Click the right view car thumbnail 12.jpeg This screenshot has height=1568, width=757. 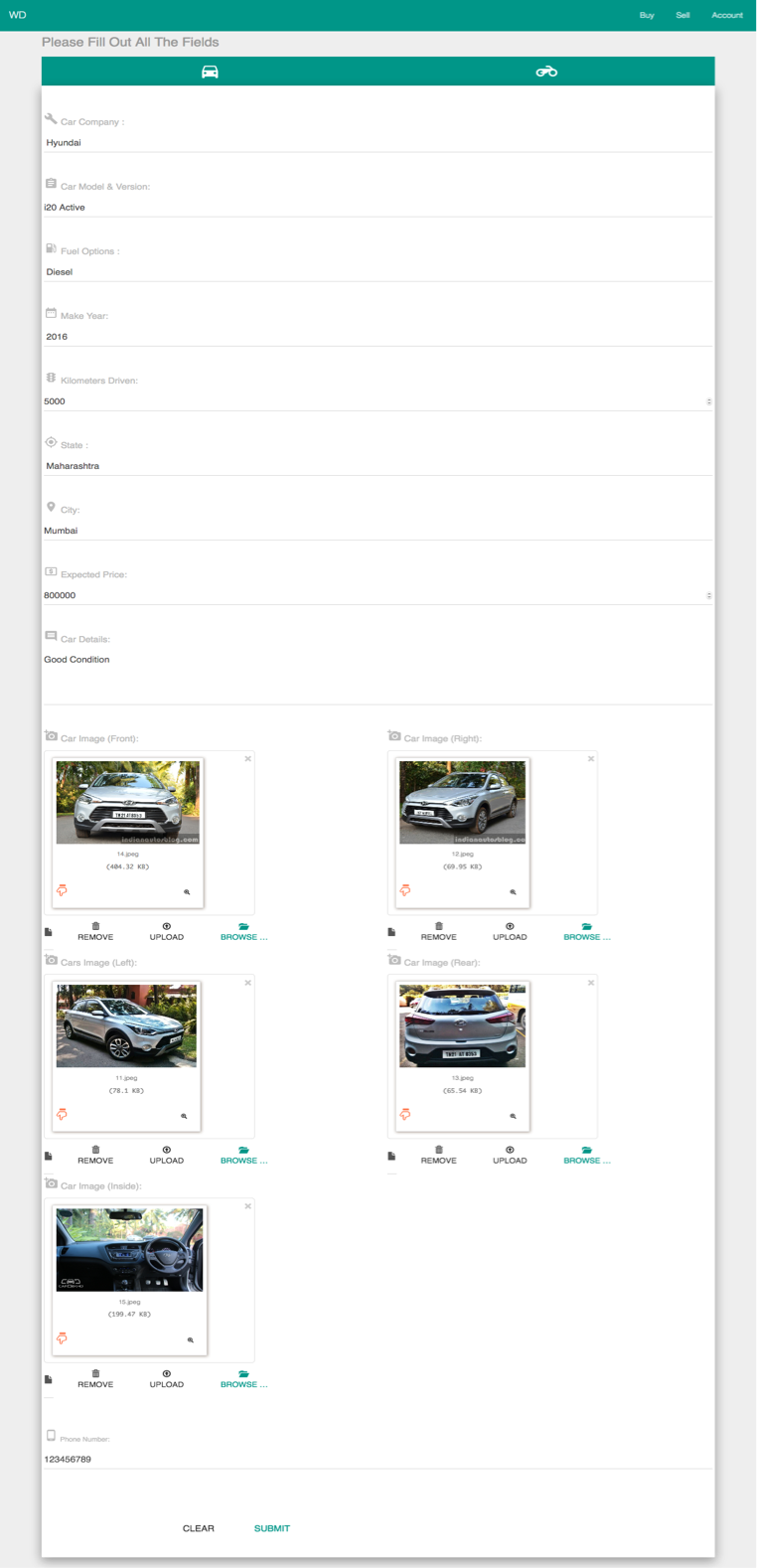(x=462, y=803)
